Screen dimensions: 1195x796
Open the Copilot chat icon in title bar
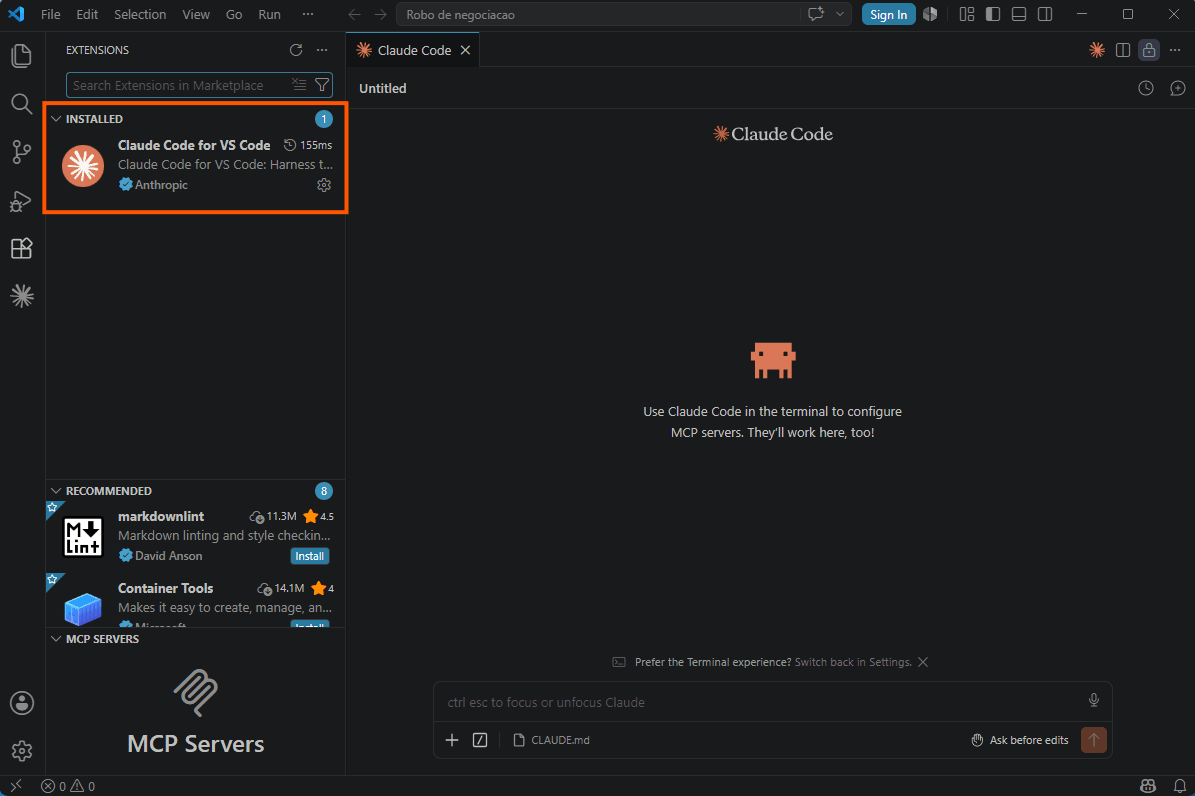(x=815, y=14)
